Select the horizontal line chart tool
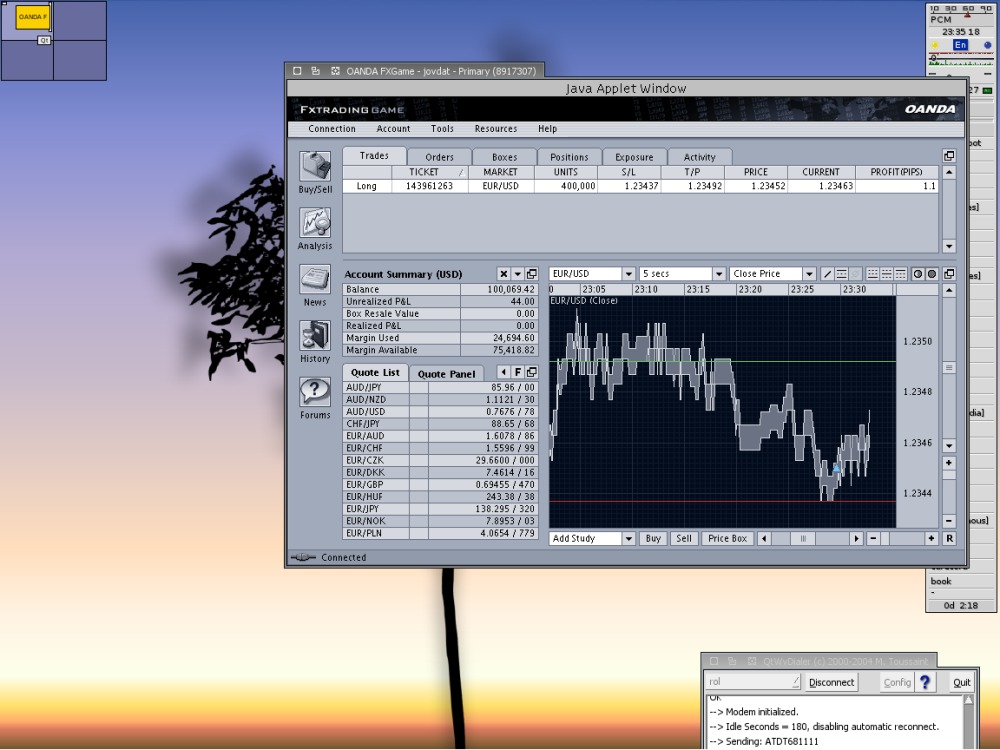Viewport: 1000px width, 750px height. coord(841,274)
